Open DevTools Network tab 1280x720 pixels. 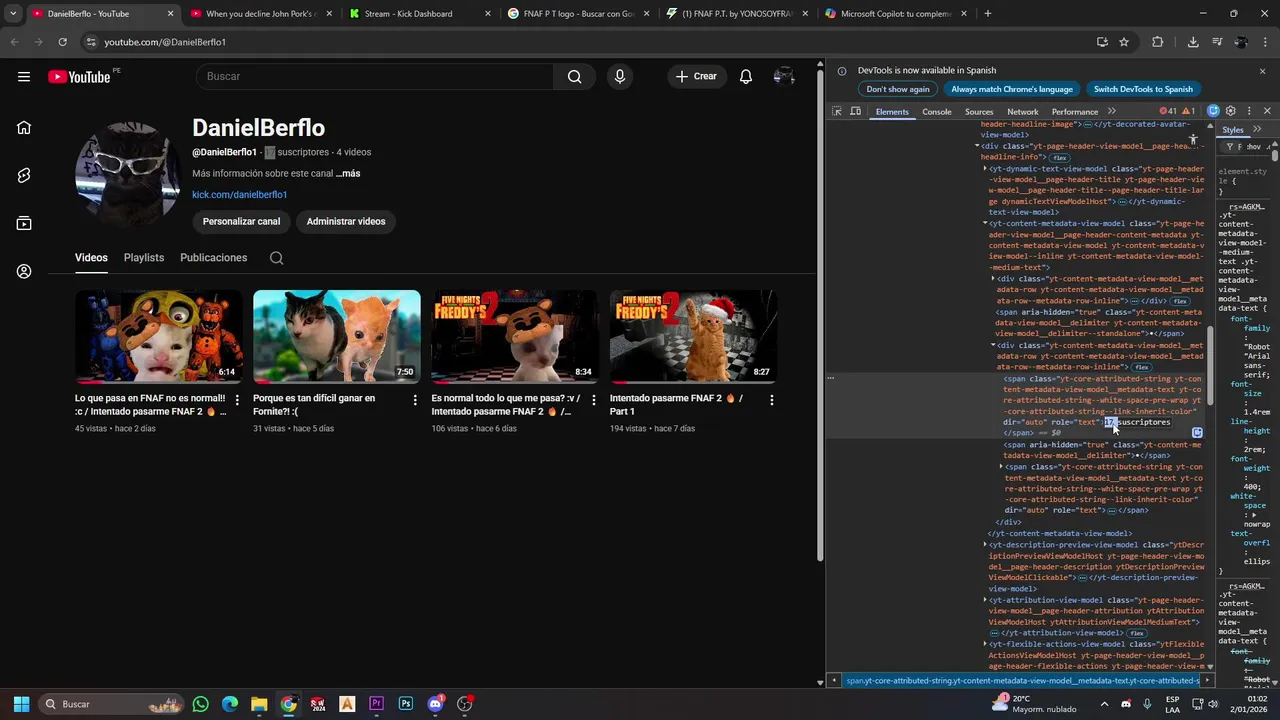[1022, 112]
